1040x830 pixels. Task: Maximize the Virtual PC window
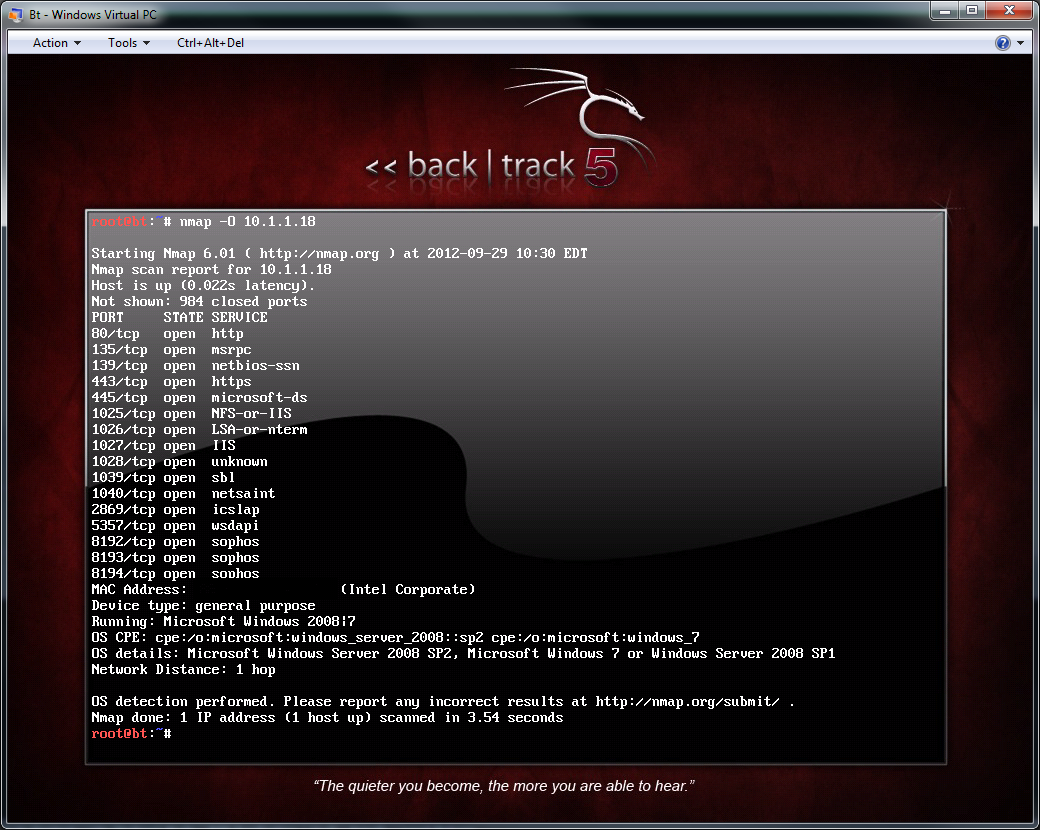pyautogui.click(x=972, y=11)
